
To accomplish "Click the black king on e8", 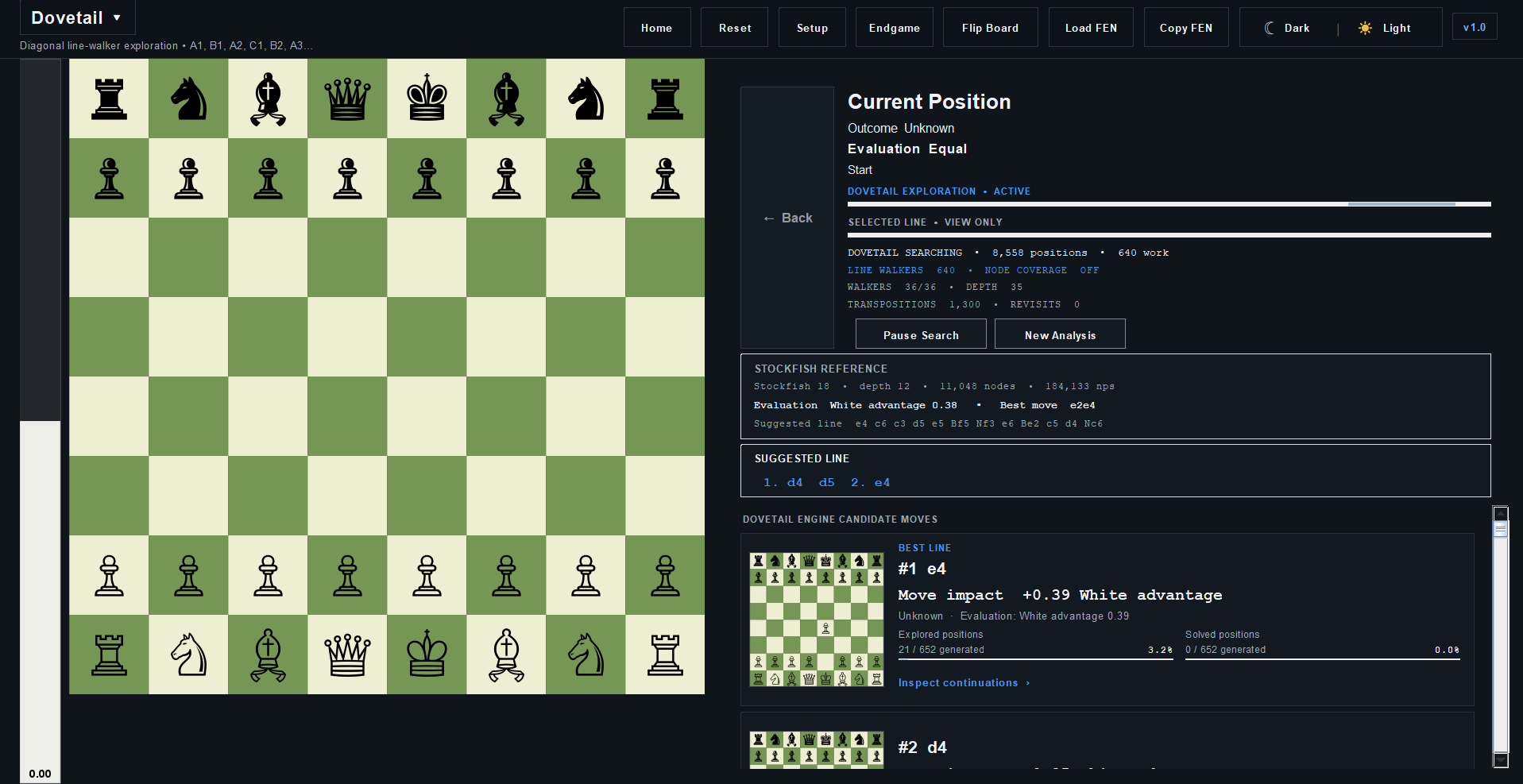I will click(427, 98).
